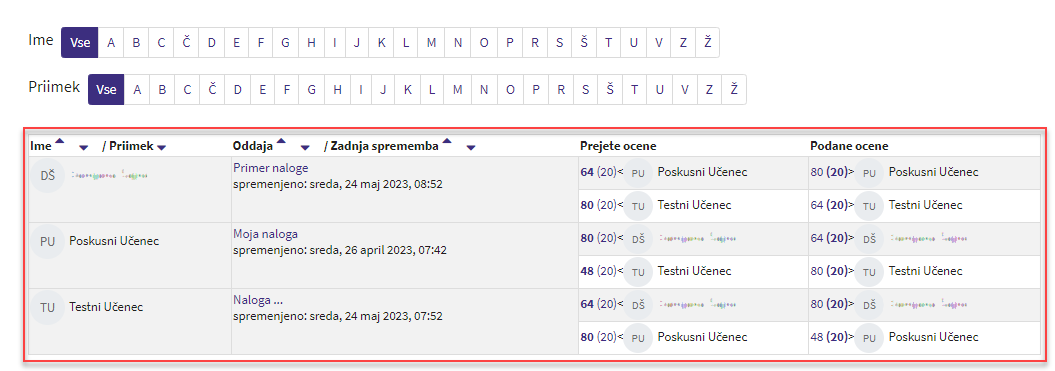Click the DŠ avatar in the Ime column
1055x371 pixels.
pyautogui.click(x=47, y=175)
